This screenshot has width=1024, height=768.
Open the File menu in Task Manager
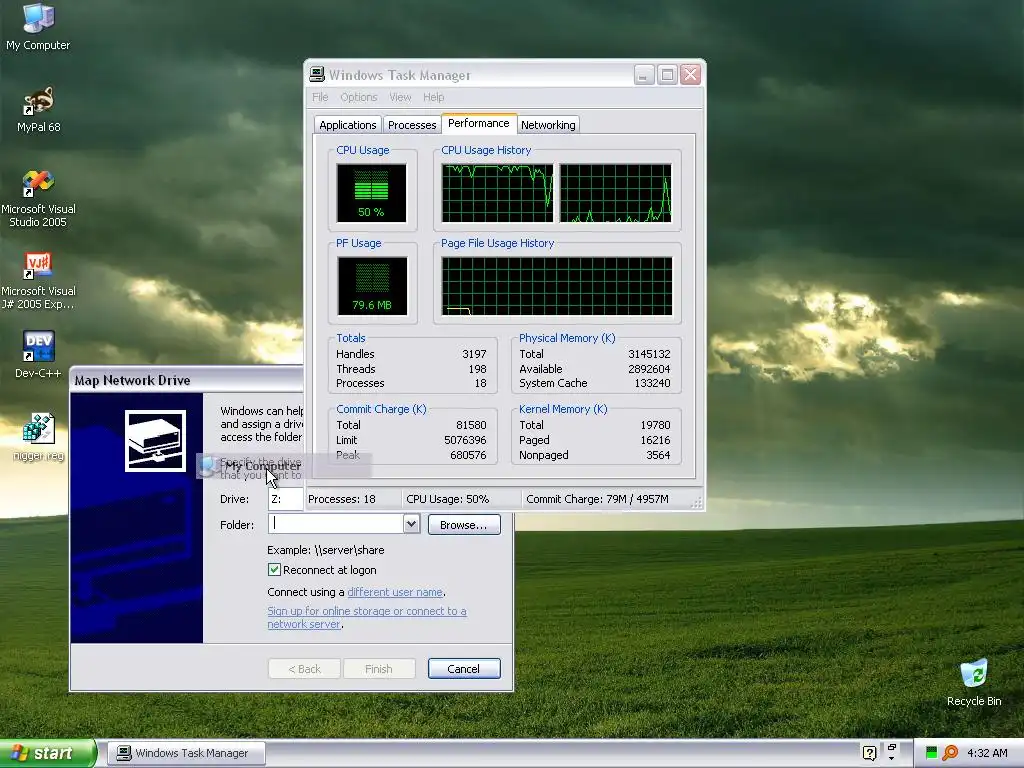(320, 97)
